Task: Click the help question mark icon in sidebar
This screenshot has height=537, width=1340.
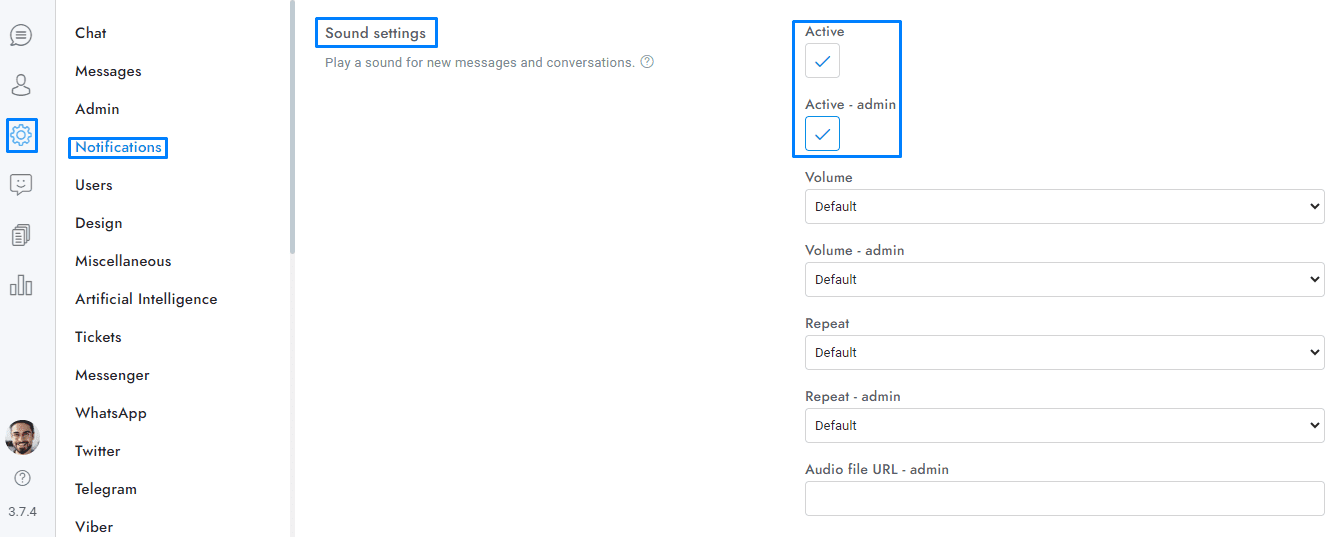Action: click(x=22, y=478)
